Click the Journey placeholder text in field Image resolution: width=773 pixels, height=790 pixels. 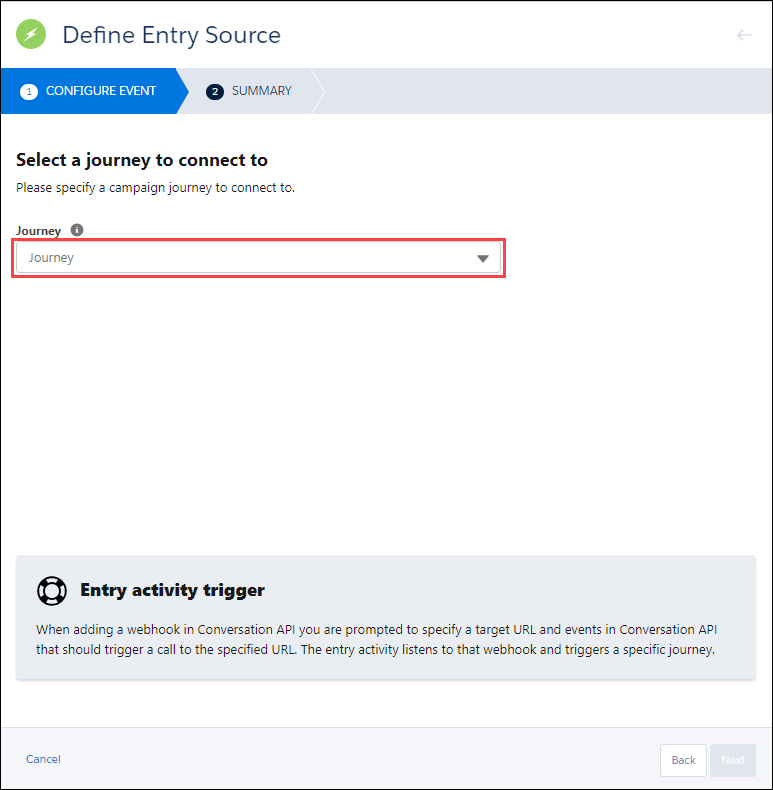51,258
